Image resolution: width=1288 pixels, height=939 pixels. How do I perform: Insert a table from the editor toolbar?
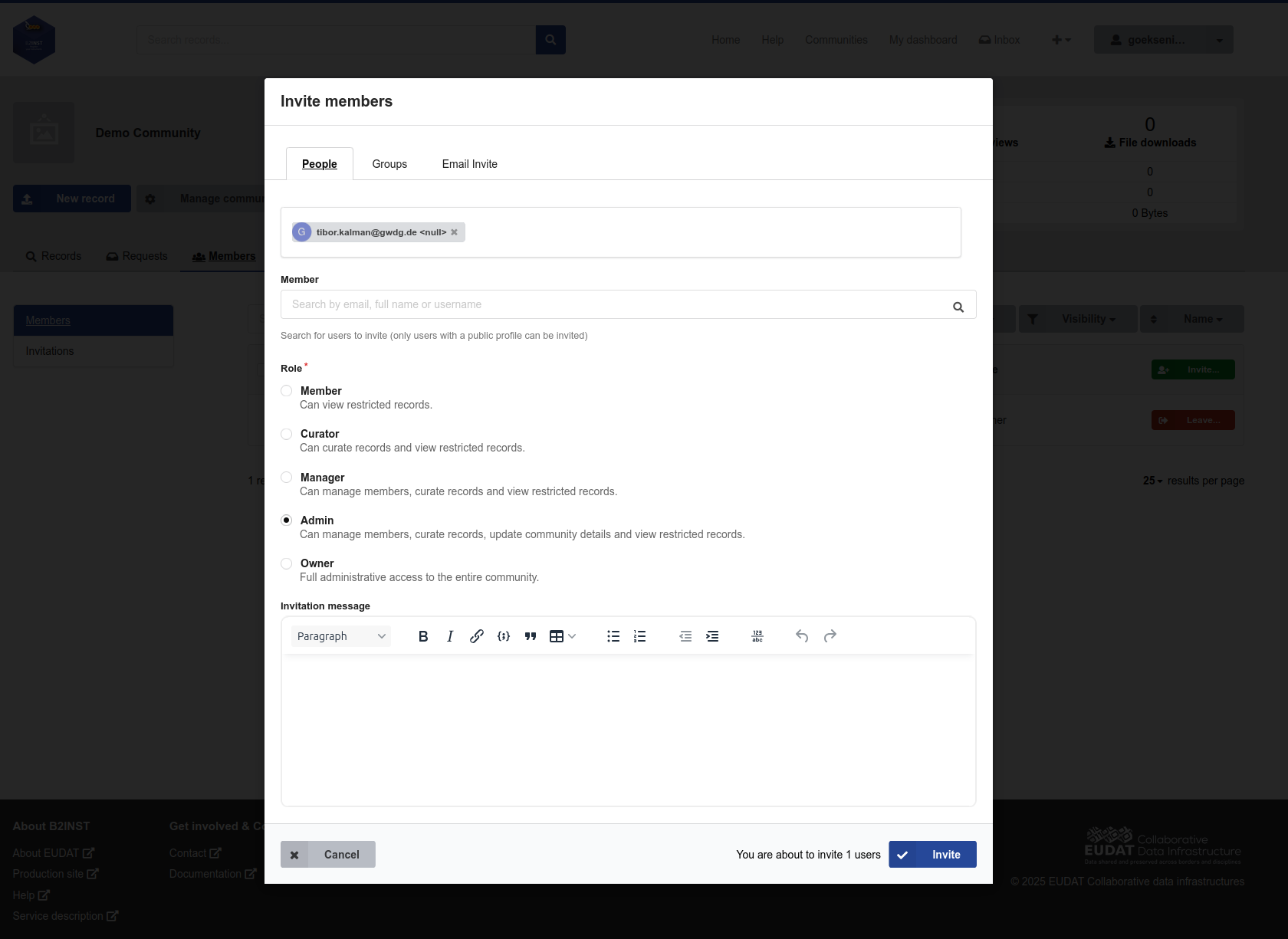(x=557, y=636)
